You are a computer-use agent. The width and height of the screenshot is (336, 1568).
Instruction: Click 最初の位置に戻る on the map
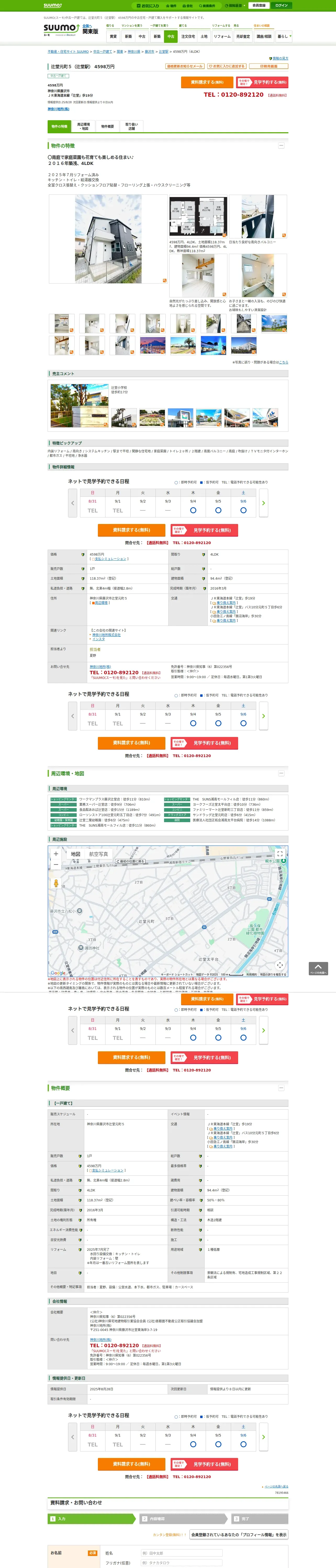tap(131, 861)
